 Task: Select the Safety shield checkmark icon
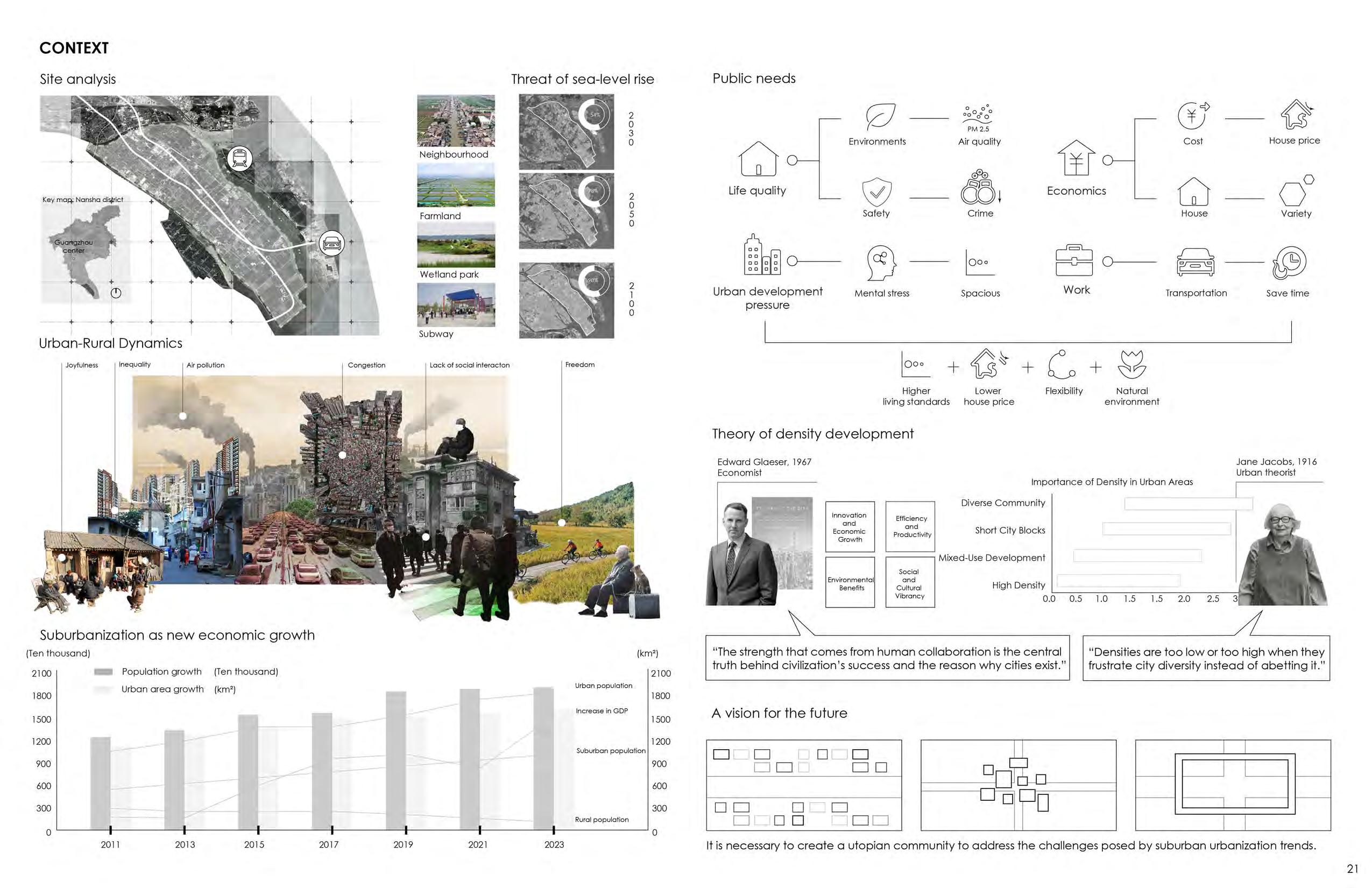(876, 192)
